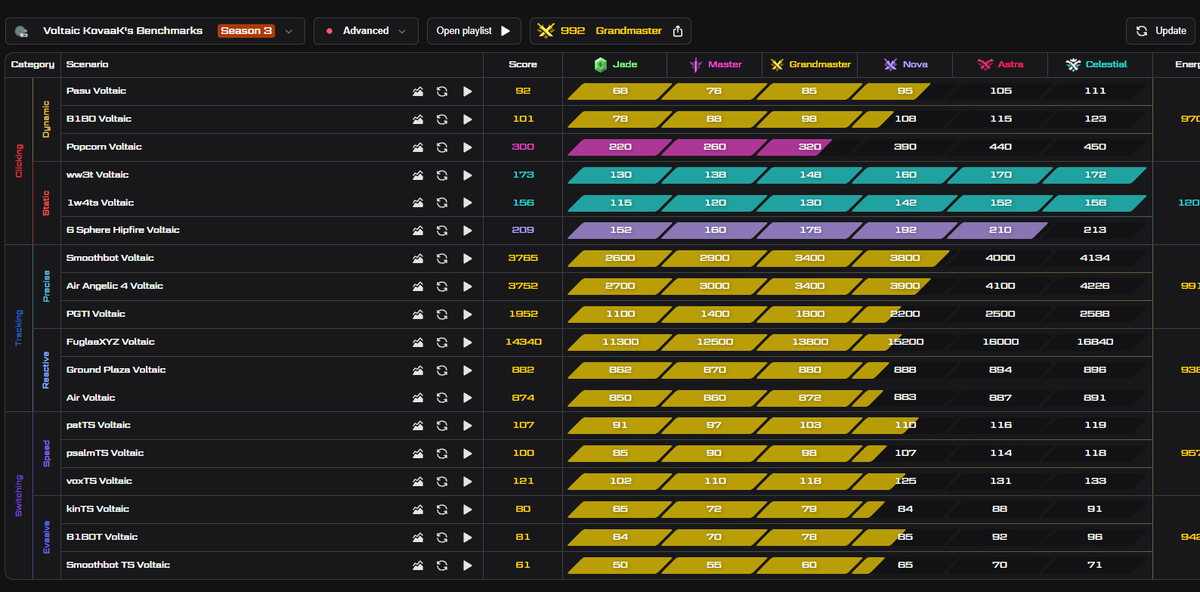
Task: Open chart icon for B180 Voltaic
Action: [418, 119]
